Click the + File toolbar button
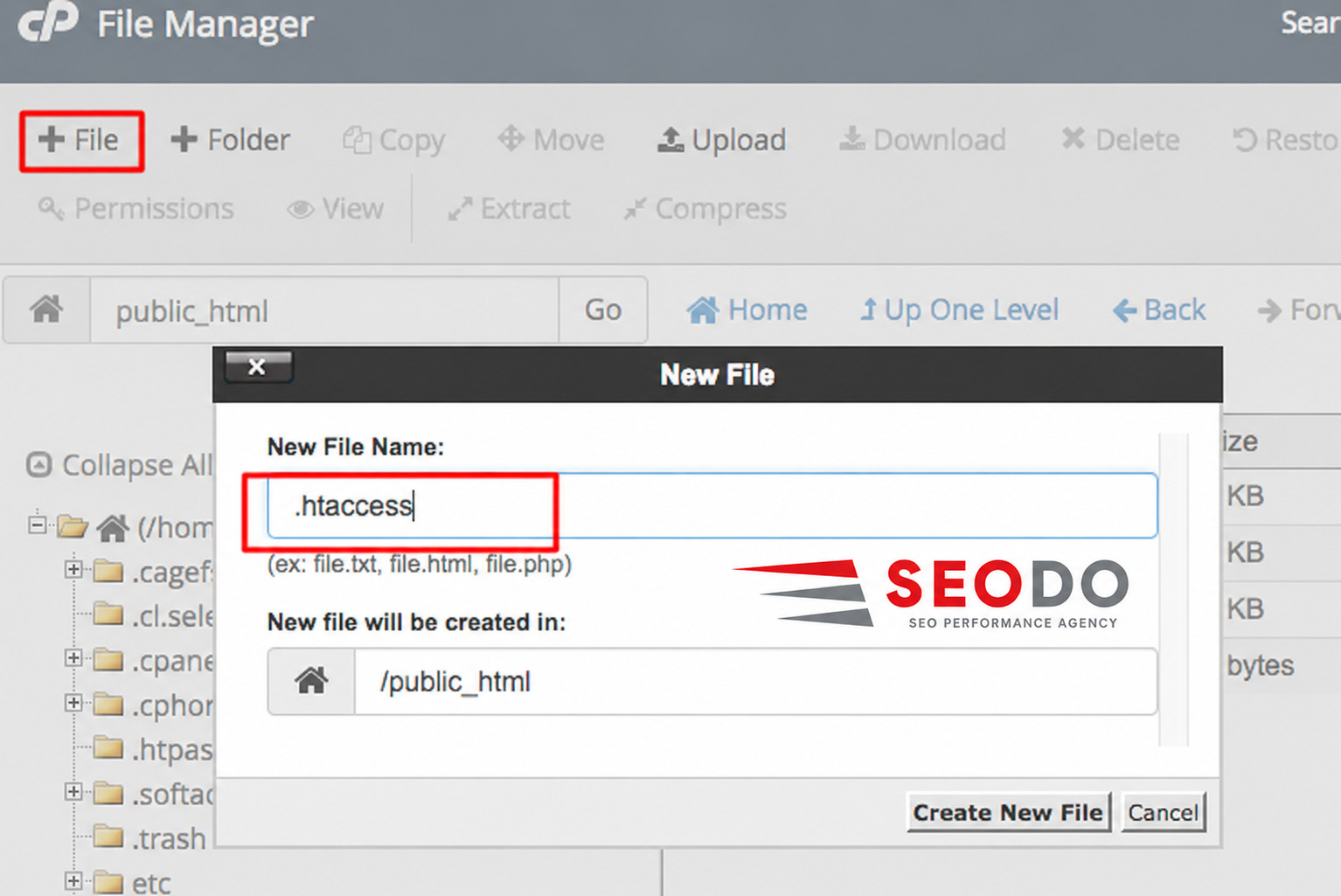The image size is (1341, 896). 79,140
